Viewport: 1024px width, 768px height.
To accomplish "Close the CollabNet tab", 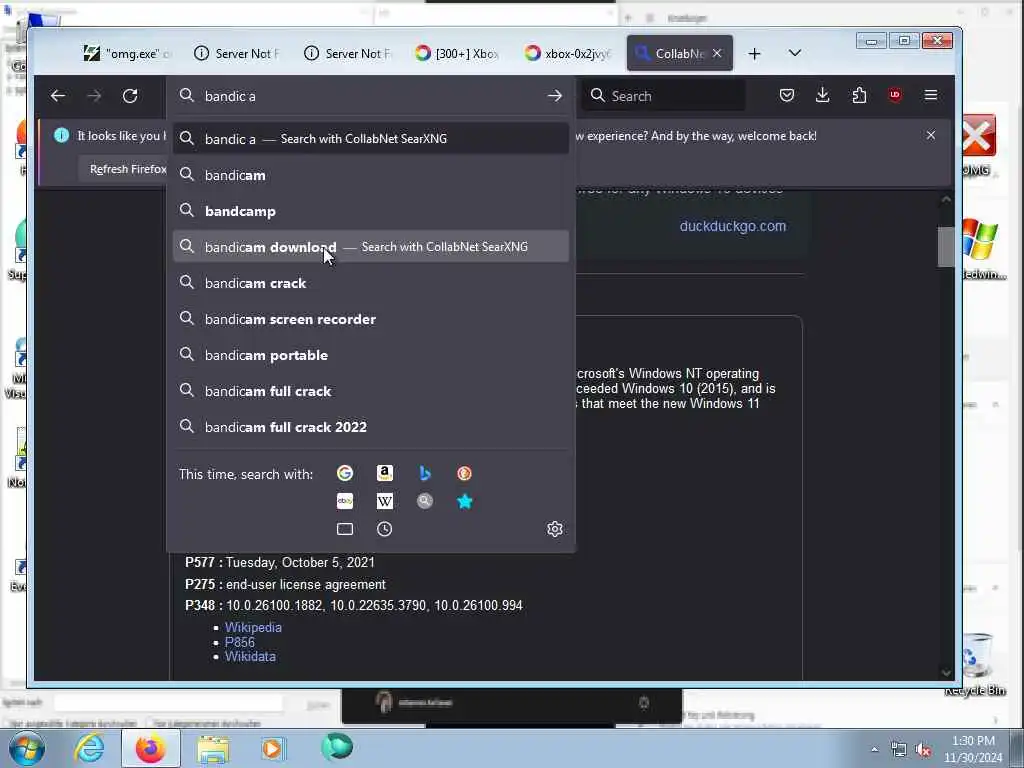I will click(717, 54).
